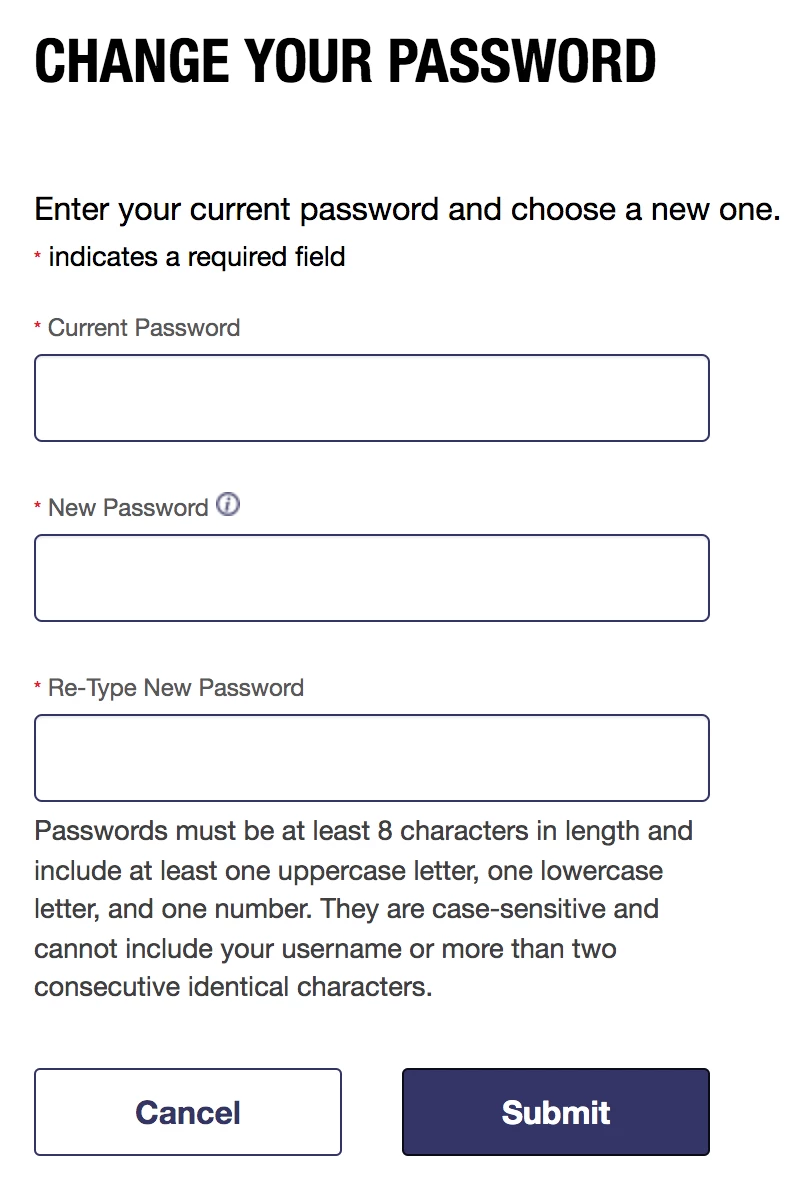This screenshot has height=1192, width=802.
Task: Click the red asterisk before Current Password
Action: point(37,327)
